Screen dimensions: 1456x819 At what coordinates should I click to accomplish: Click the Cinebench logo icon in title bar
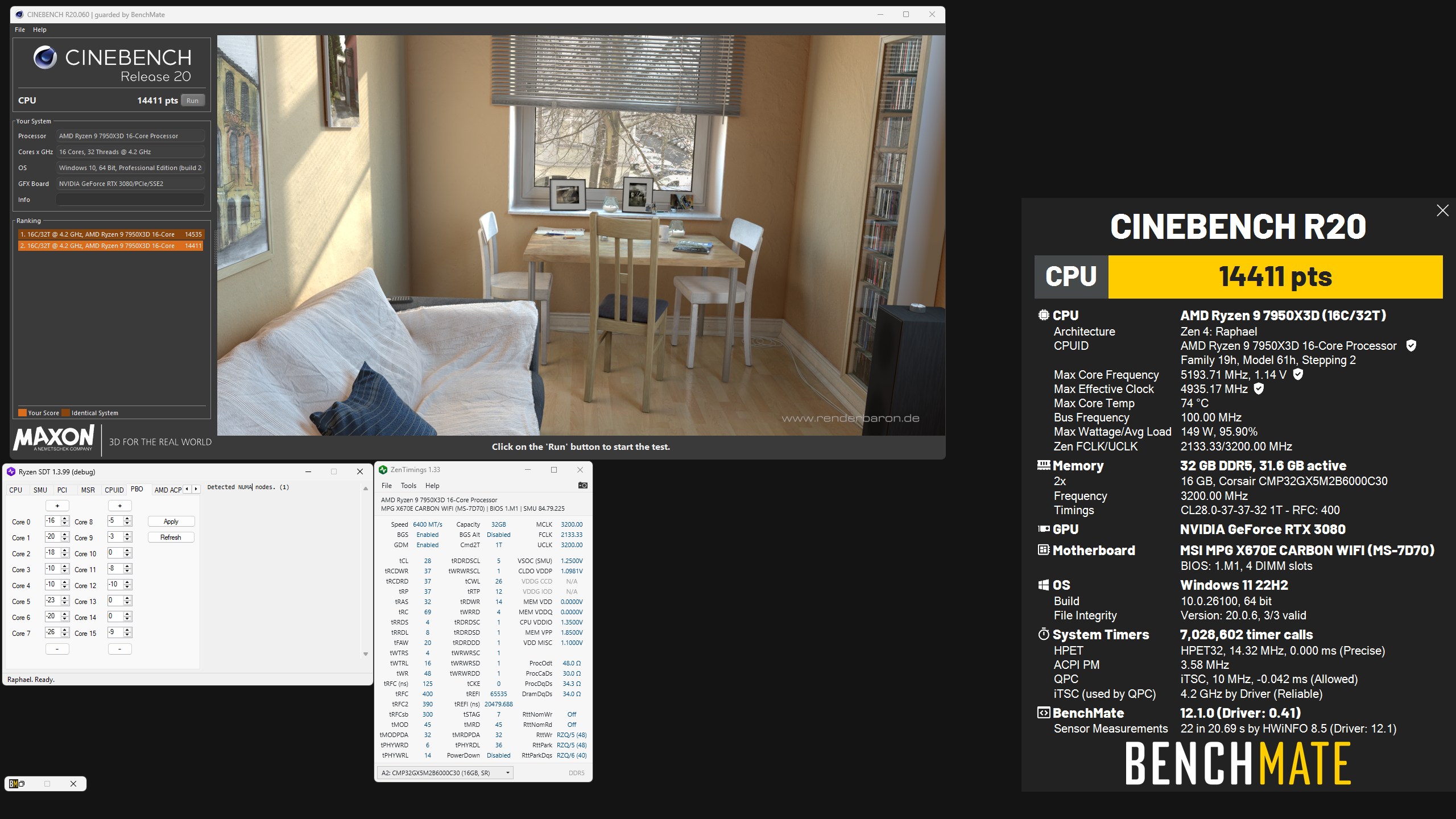pyautogui.click(x=19, y=14)
